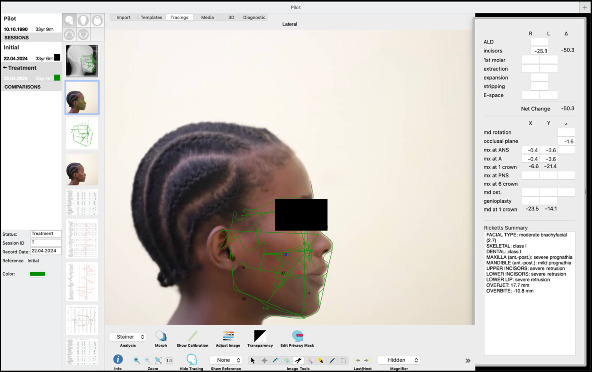Screen dimensions: 592x372
Task: Click the zoom in magnifier
Action: pyautogui.click(x=137, y=360)
